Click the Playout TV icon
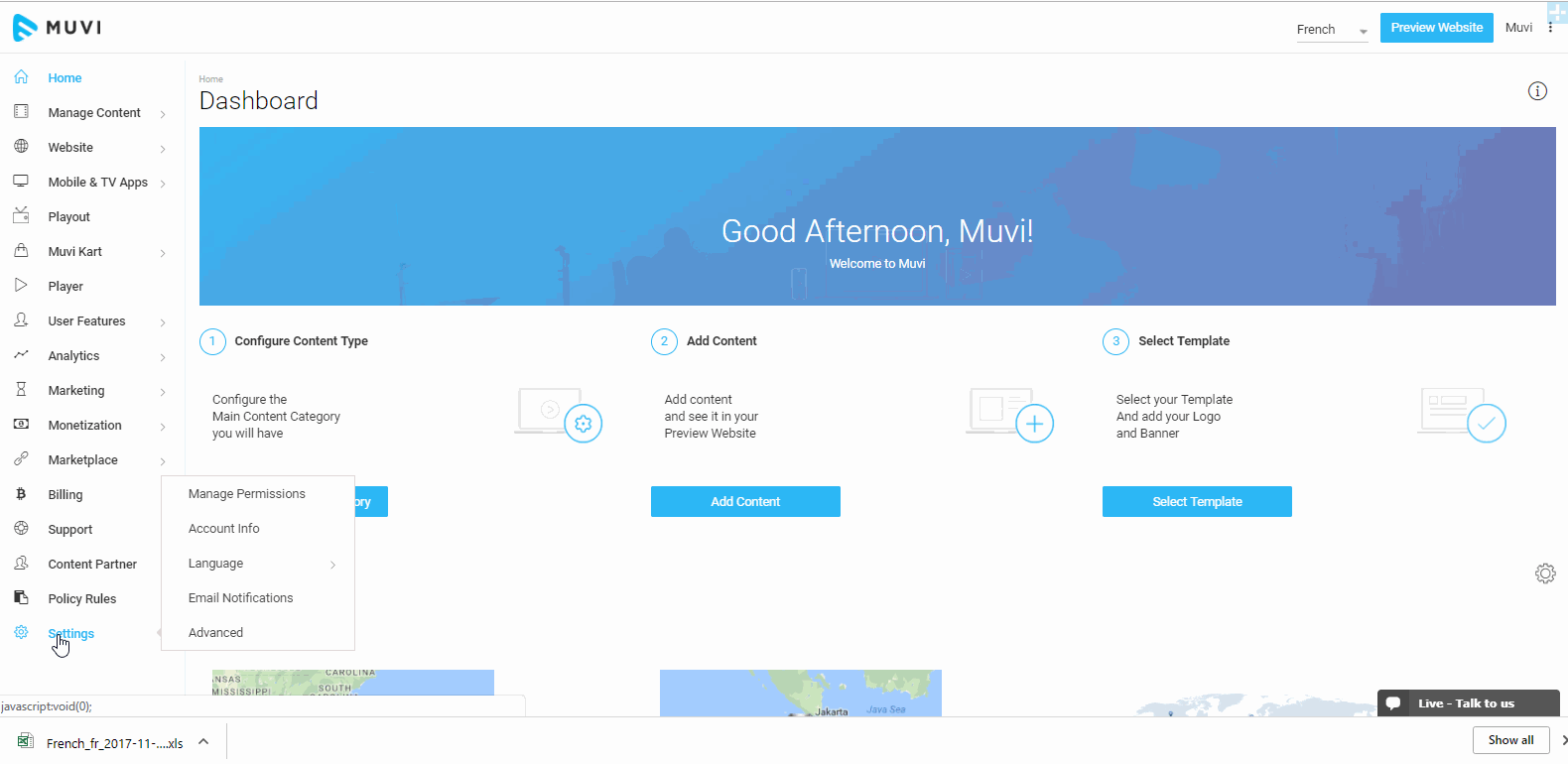This screenshot has height=764, width=1568. pos(21,215)
